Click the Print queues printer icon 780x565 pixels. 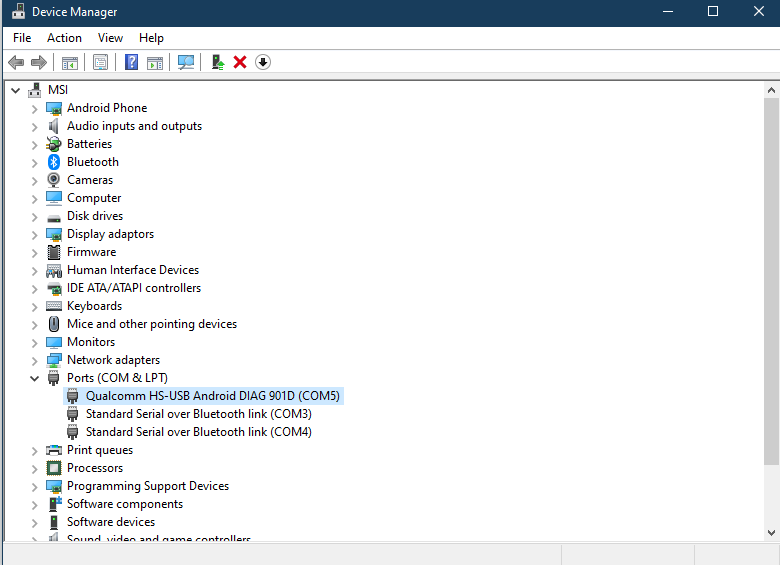(x=54, y=450)
